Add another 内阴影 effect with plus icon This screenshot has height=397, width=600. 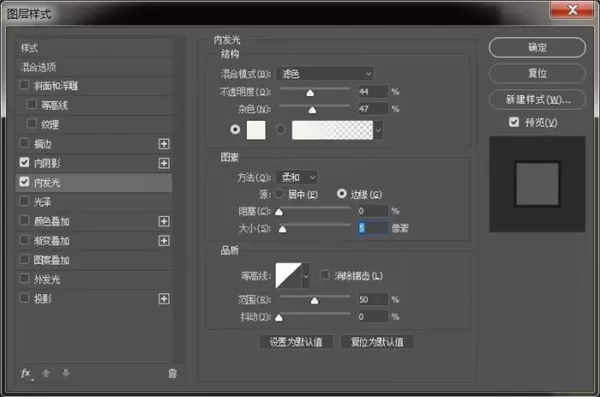tap(164, 163)
